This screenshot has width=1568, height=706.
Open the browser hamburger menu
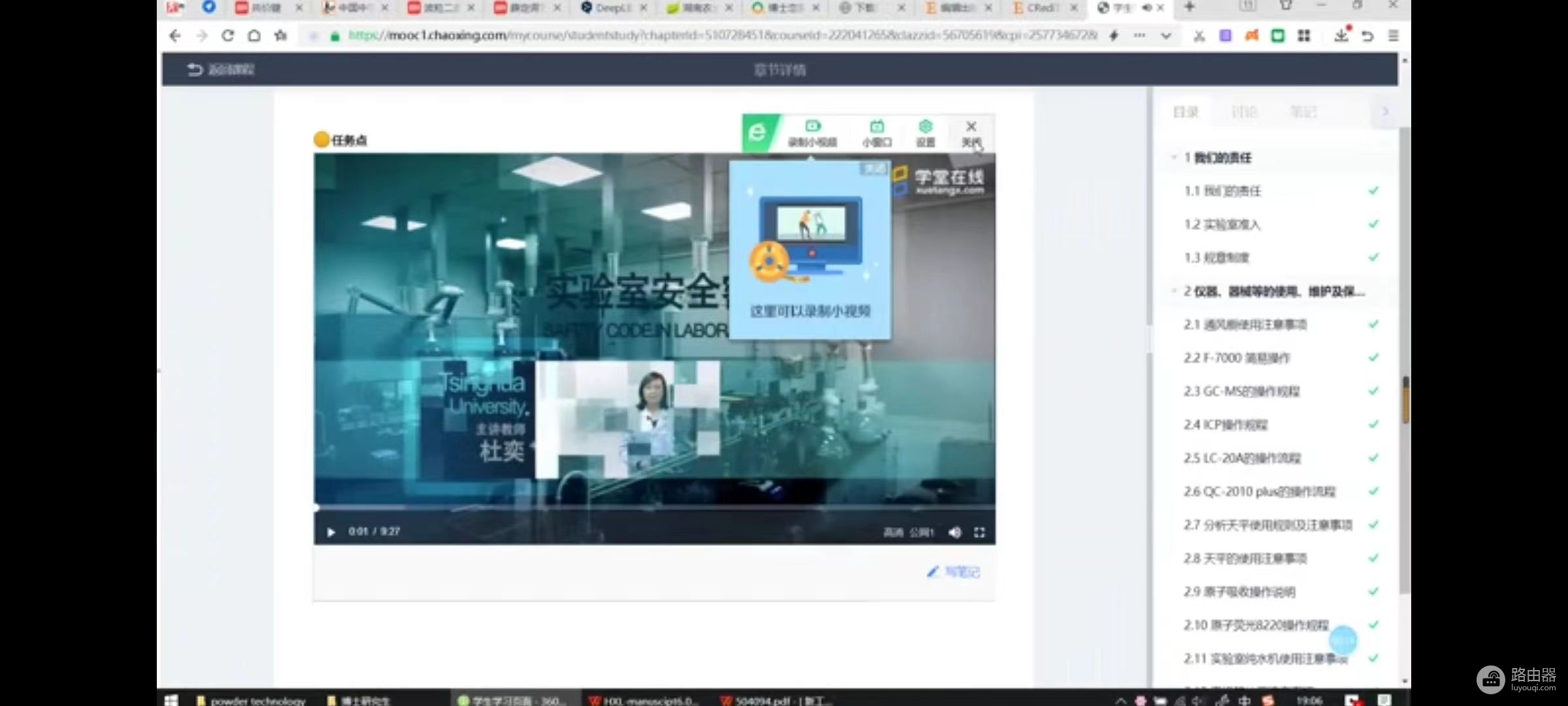coord(1394,35)
